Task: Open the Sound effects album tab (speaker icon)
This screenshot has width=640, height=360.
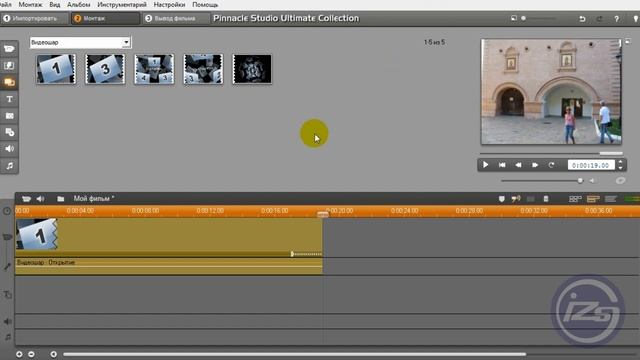Action: click(x=9, y=149)
